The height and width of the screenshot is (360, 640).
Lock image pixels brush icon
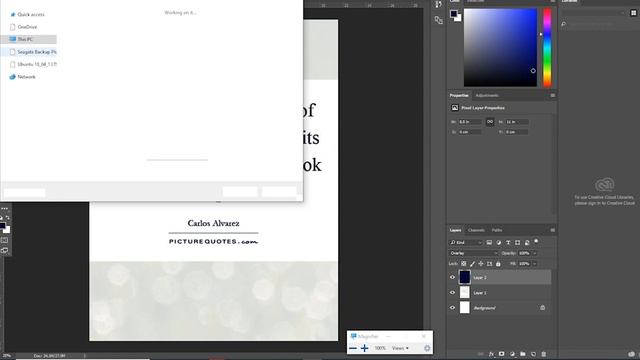pos(472,264)
